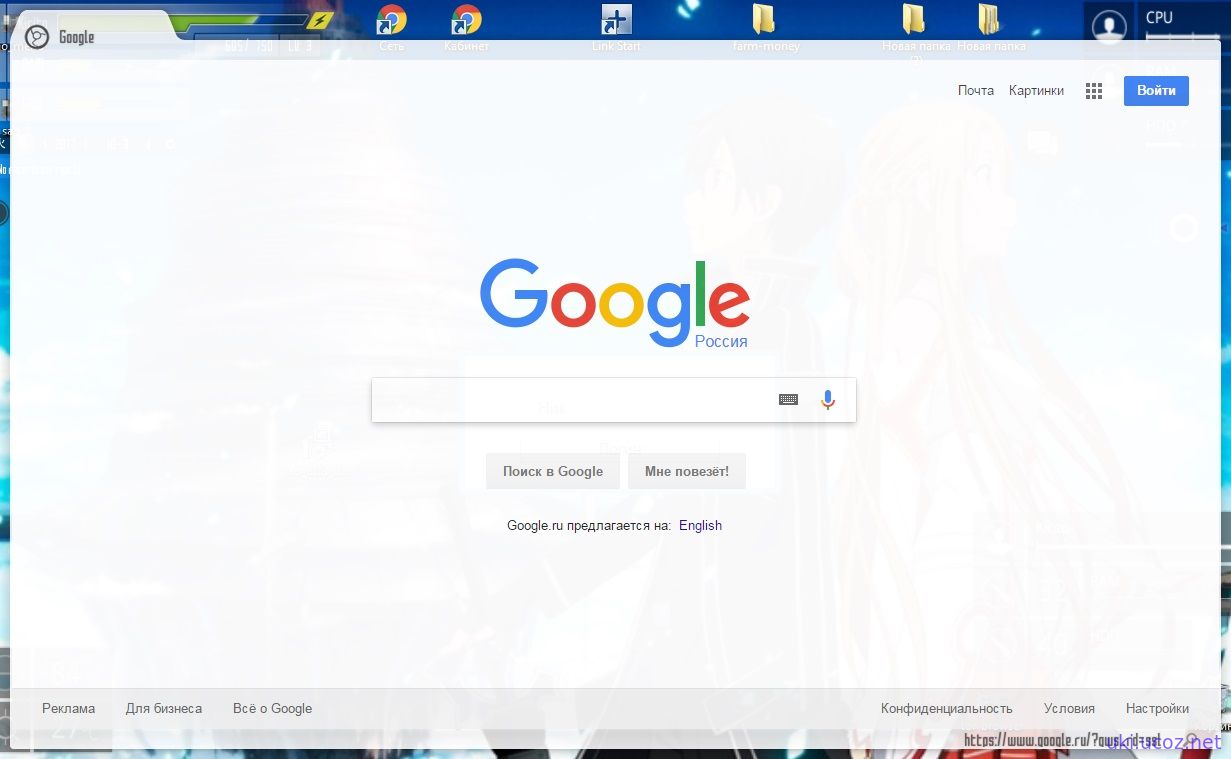This screenshot has width=1231, height=759.
Task: Click the CPU widget label on desktop
Action: point(1160,17)
